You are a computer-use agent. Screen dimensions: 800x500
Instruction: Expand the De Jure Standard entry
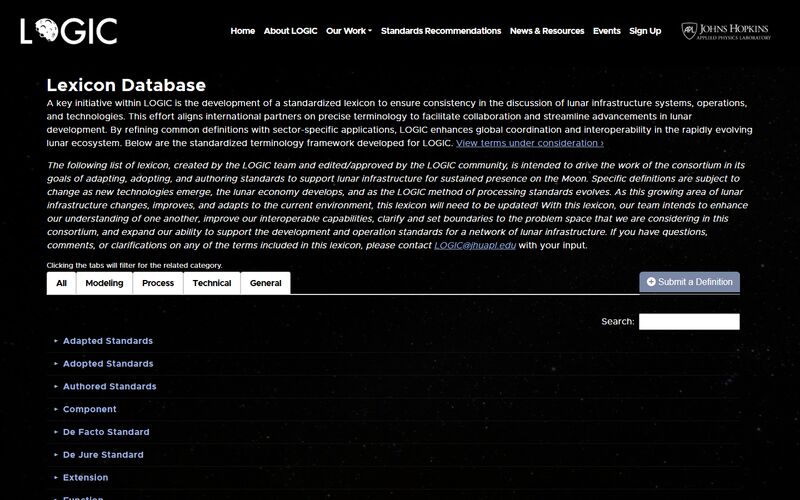tap(103, 455)
